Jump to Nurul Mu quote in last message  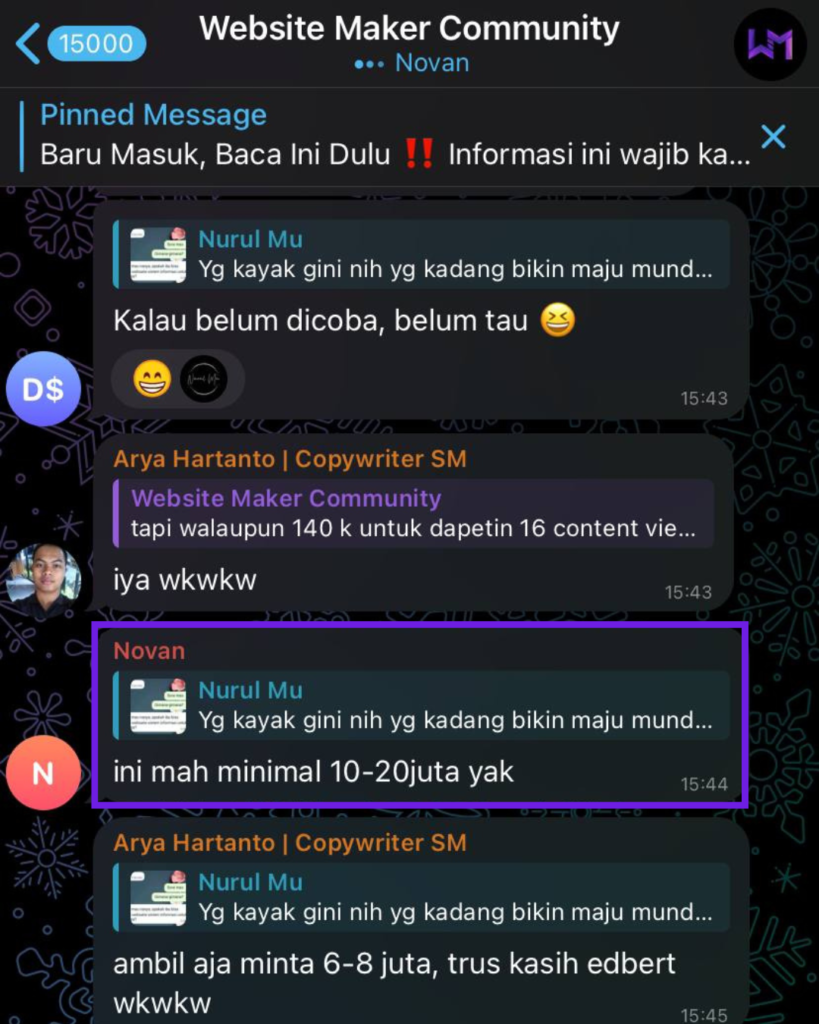click(421, 897)
